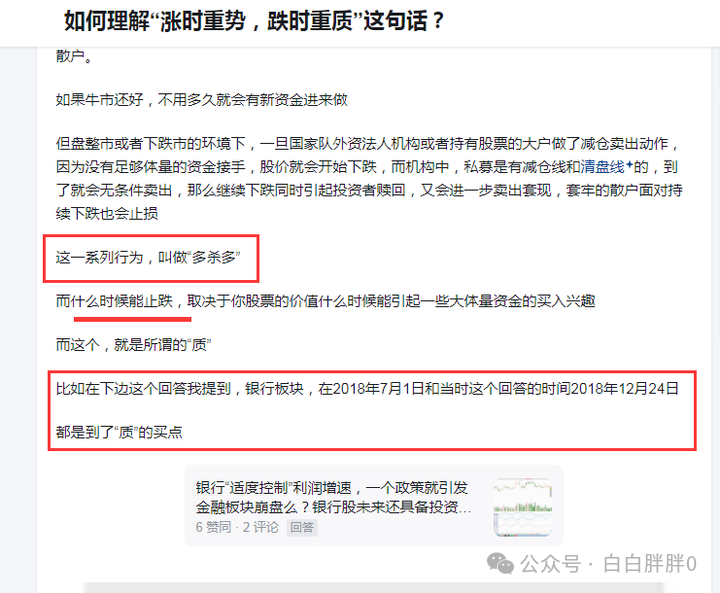Click the WeChat logo icon in the watermark

[500, 563]
